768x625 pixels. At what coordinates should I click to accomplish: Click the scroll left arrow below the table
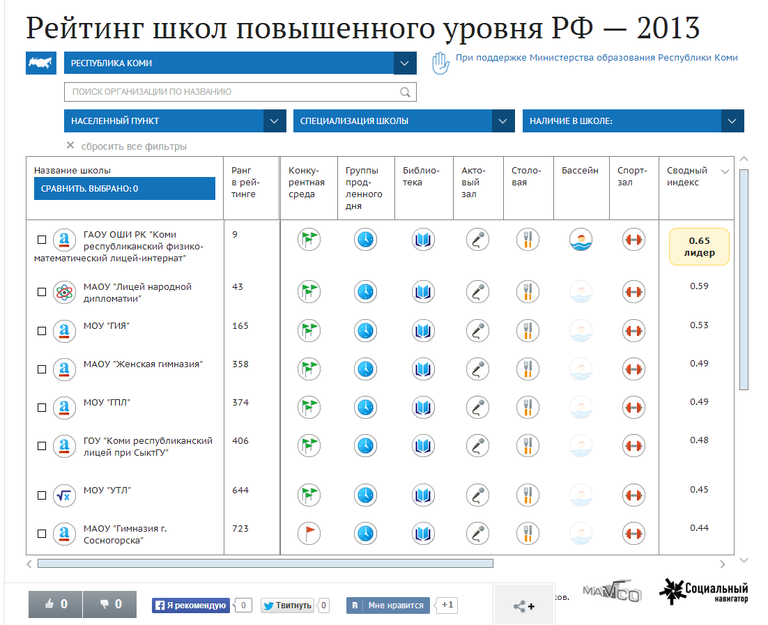[x=29, y=564]
